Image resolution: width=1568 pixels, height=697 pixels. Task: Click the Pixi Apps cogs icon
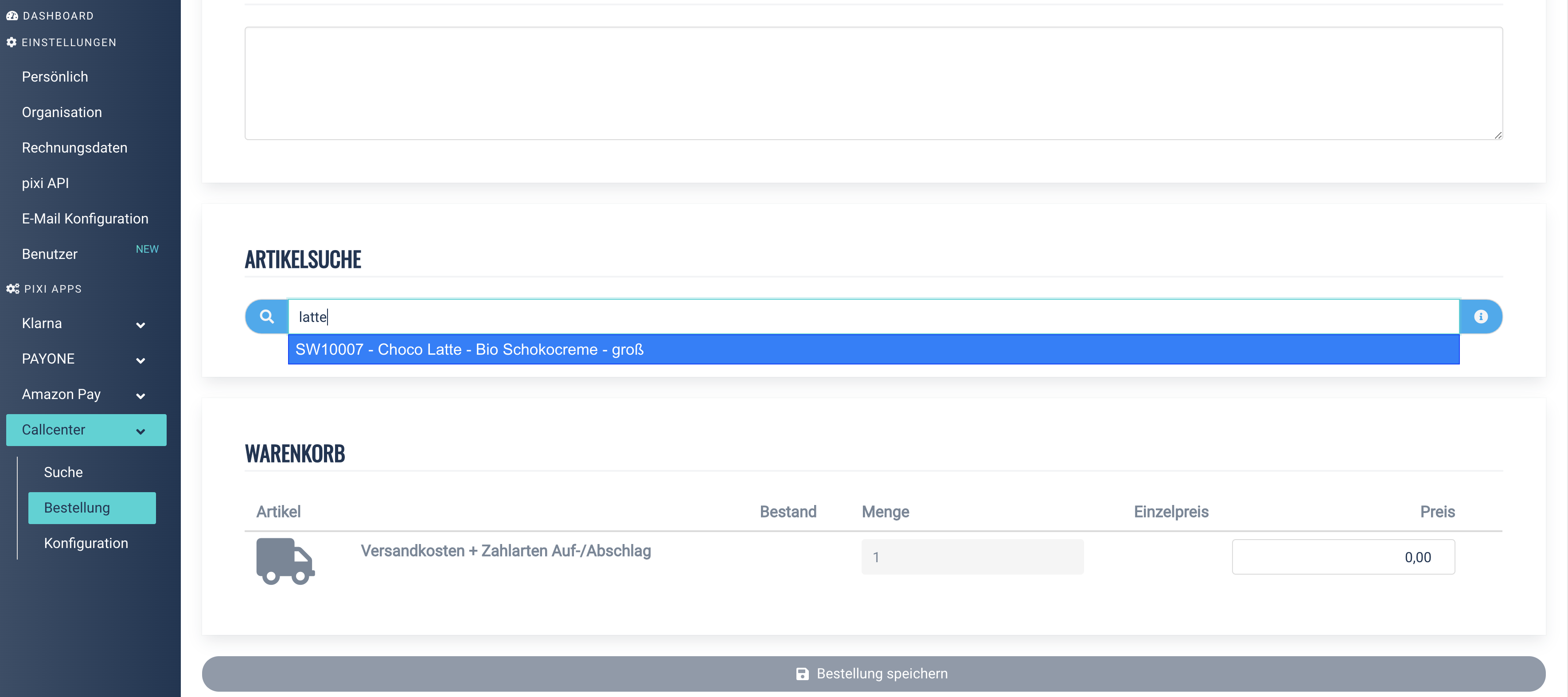13,289
